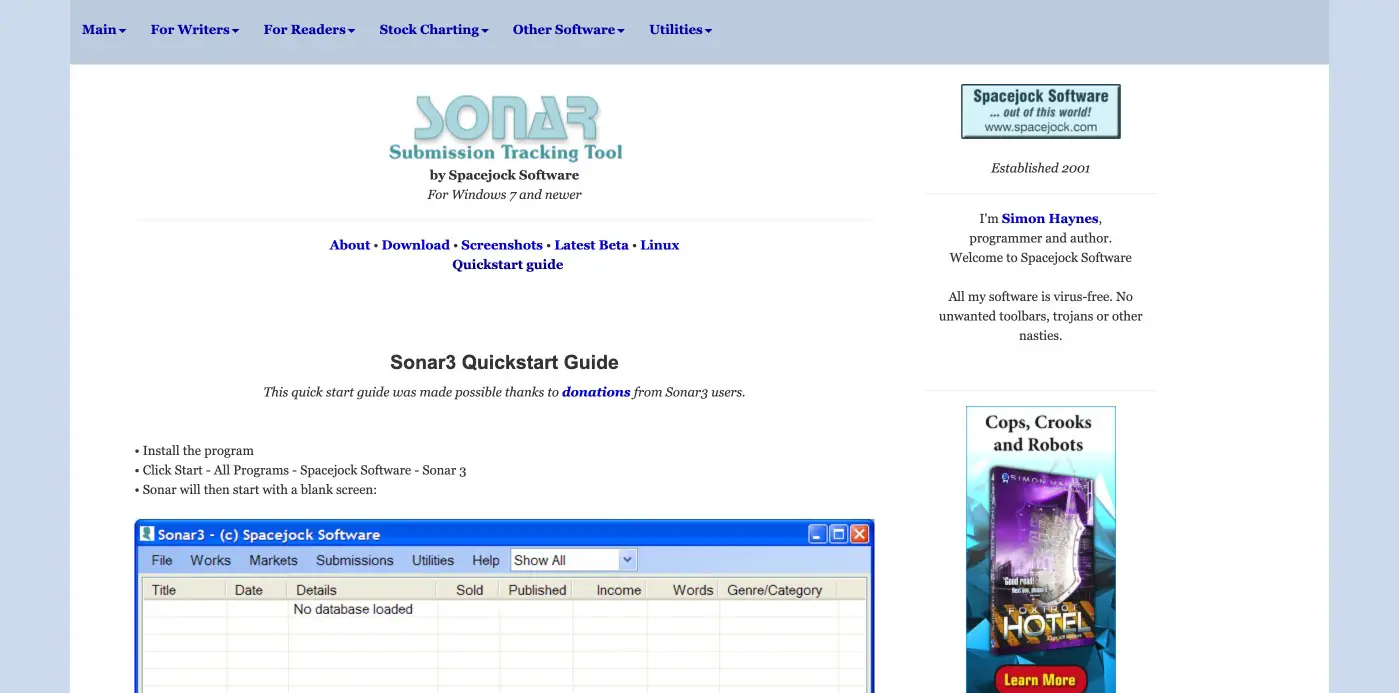Visit the Simon Haynes link
This screenshot has height=693, width=1399.
tap(1050, 219)
